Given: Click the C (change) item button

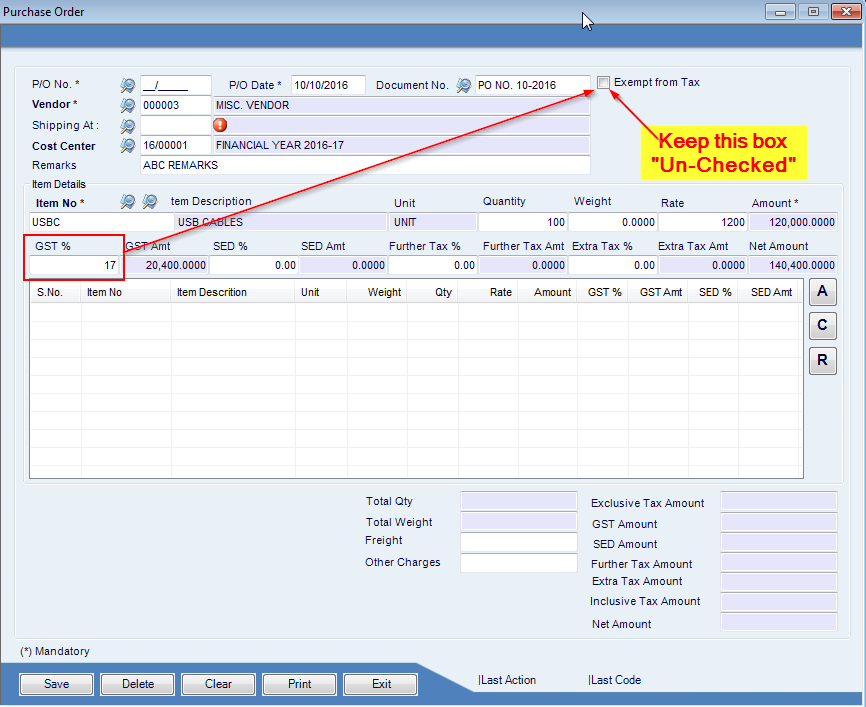Looking at the screenshot, I should pos(822,326).
